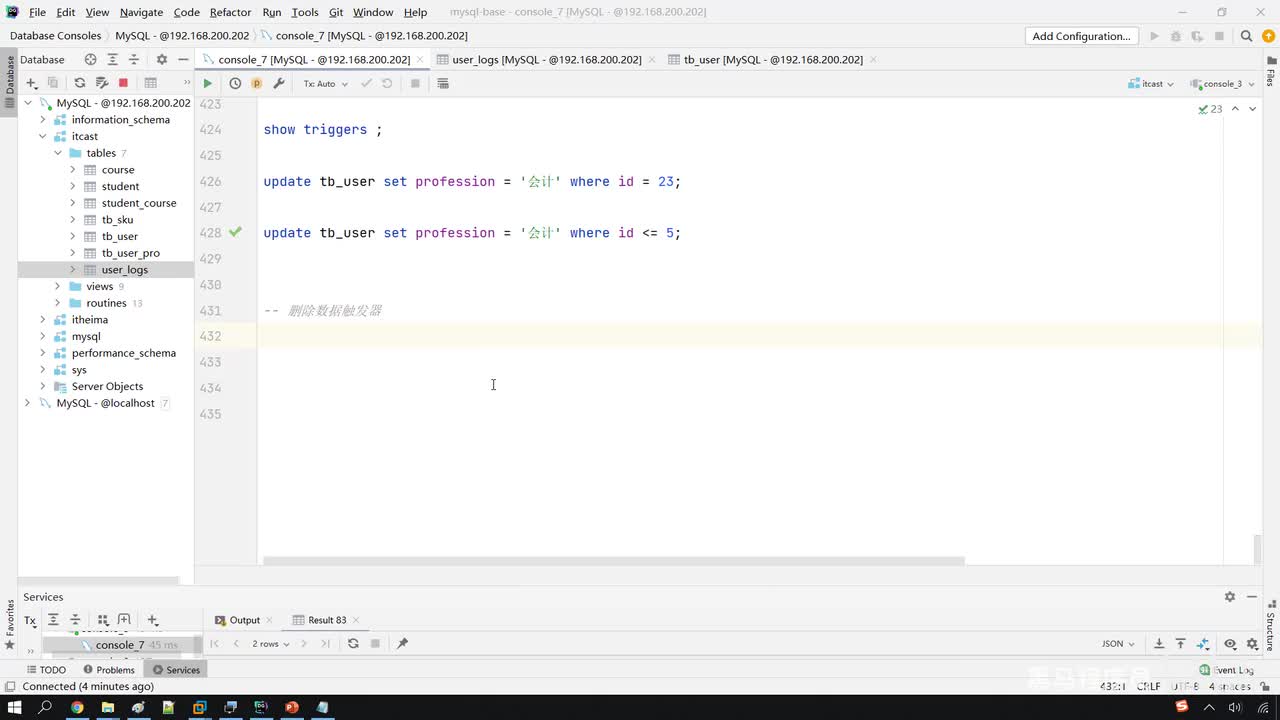1280x720 pixels.
Task: Open Chrome from the Windows taskbar
Action: click(76, 707)
